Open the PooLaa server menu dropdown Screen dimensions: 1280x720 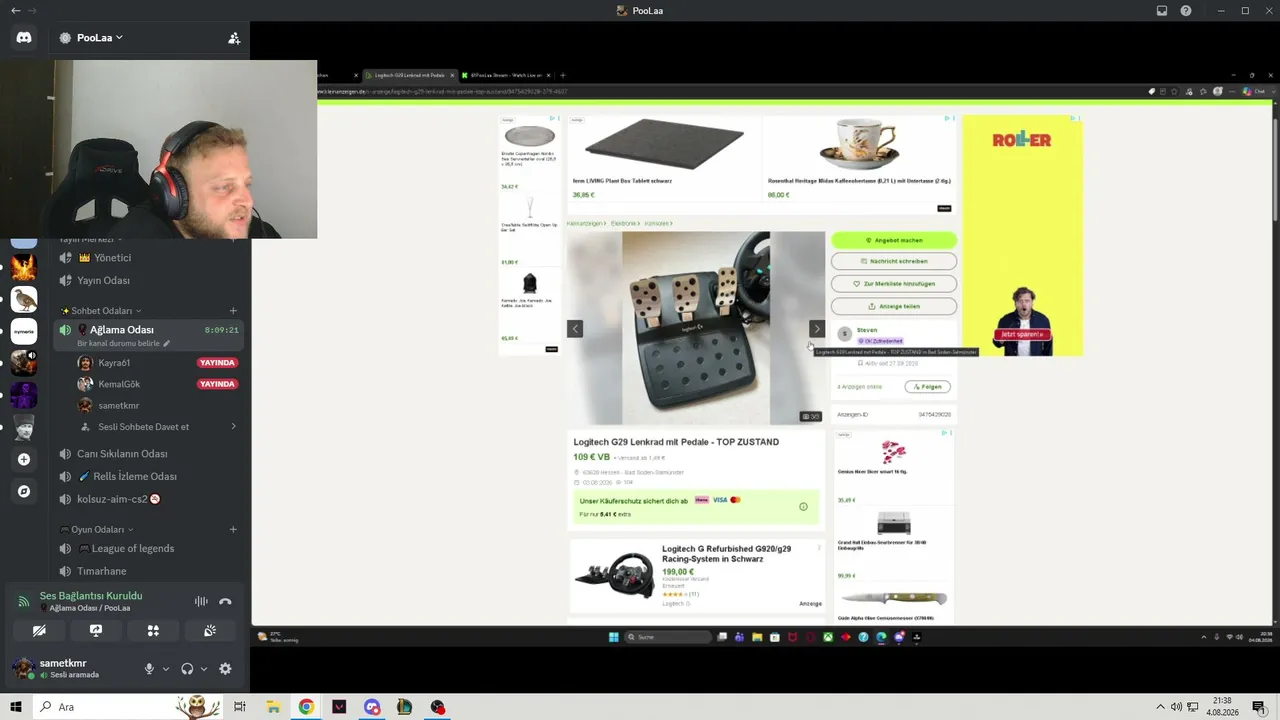92,38
